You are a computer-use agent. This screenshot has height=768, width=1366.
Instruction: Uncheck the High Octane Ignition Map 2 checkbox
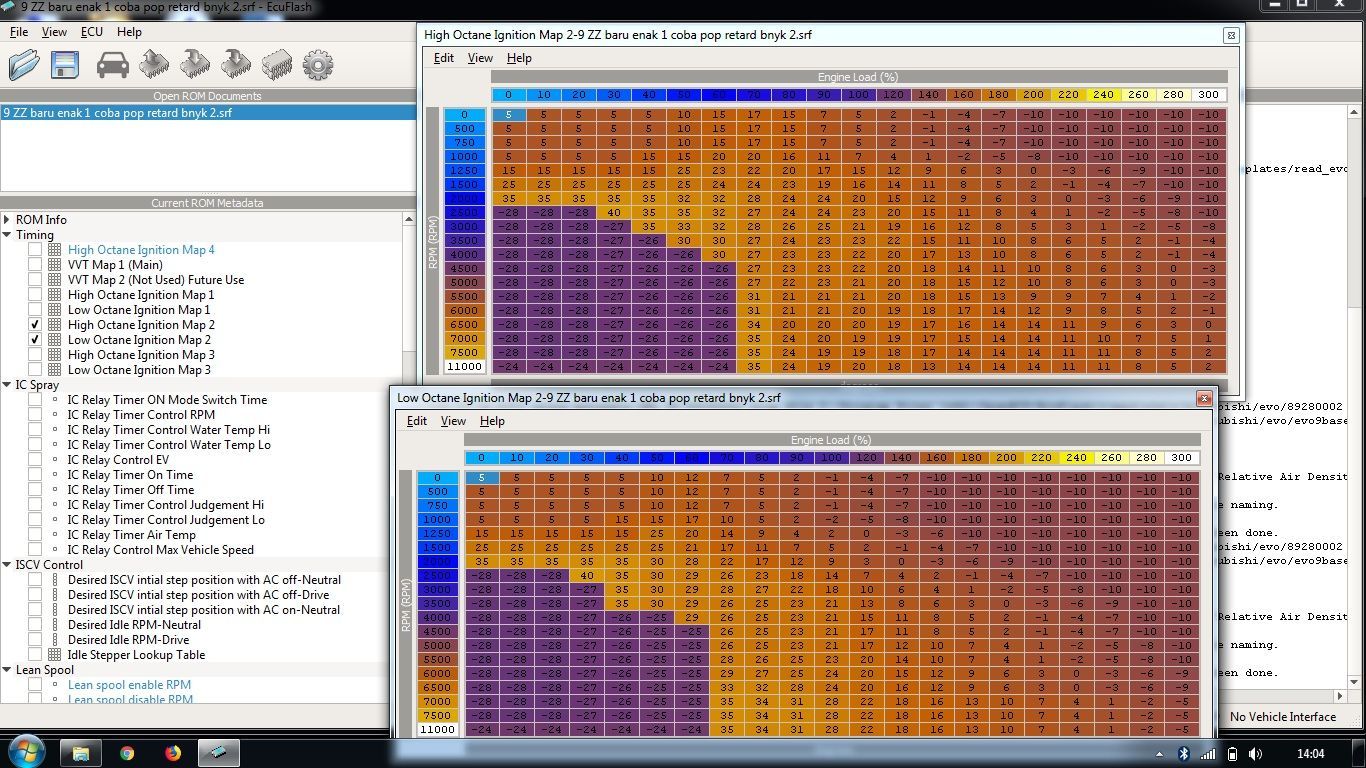click(35, 325)
